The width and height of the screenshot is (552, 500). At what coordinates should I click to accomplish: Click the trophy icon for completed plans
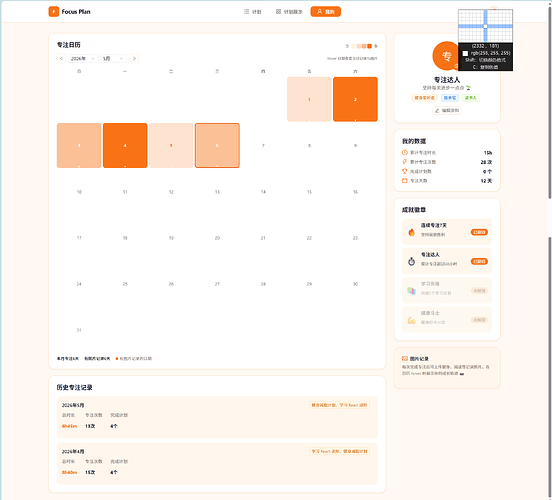(404, 171)
